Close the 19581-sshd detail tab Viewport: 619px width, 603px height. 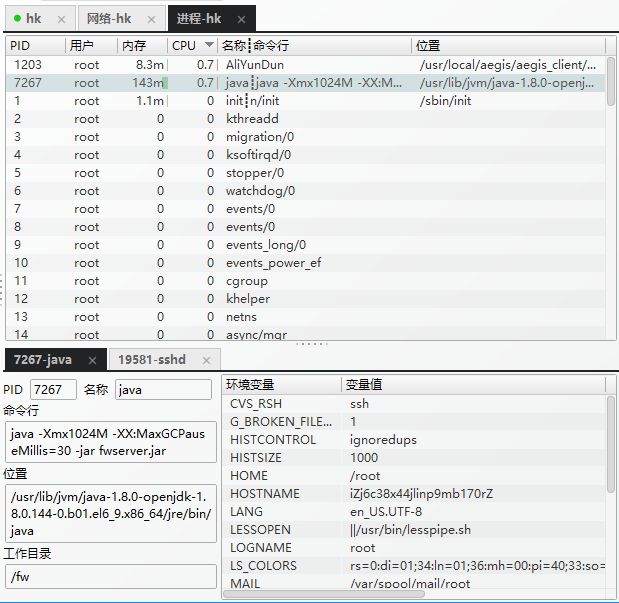click(206, 361)
